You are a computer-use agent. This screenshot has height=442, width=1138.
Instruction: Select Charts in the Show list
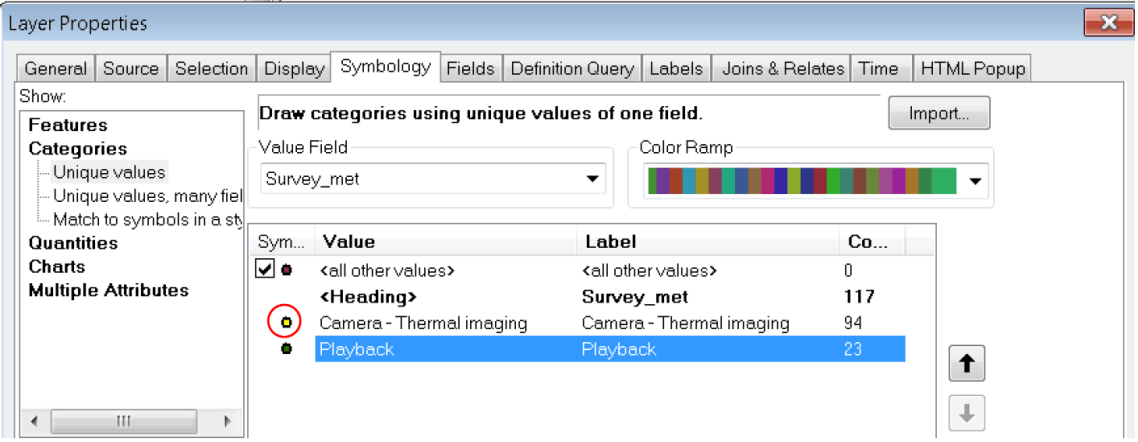point(56,267)
